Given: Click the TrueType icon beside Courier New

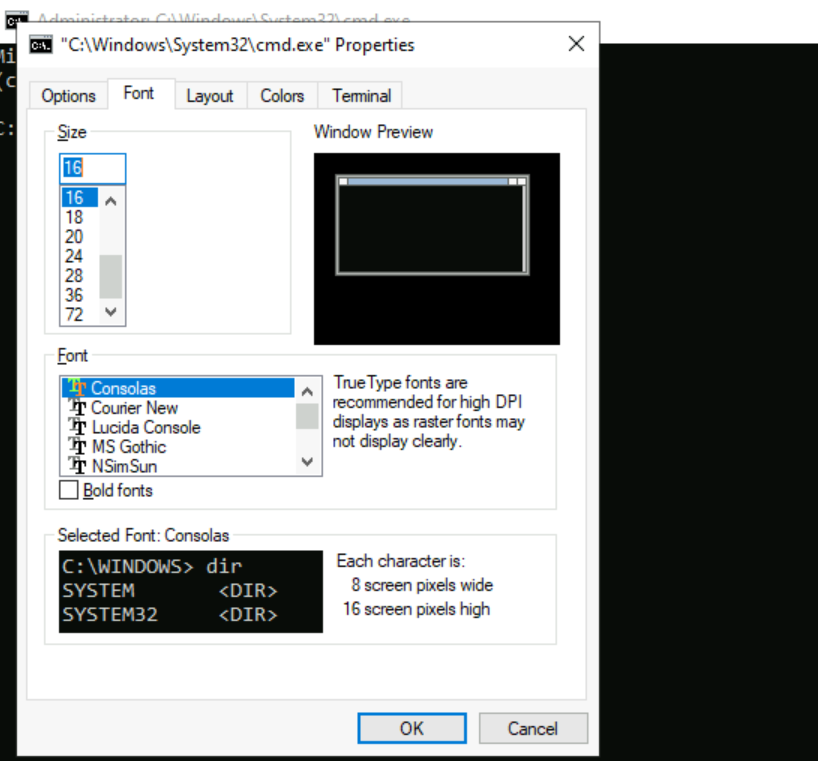Looking at the screenshot, I should [78, 407].
